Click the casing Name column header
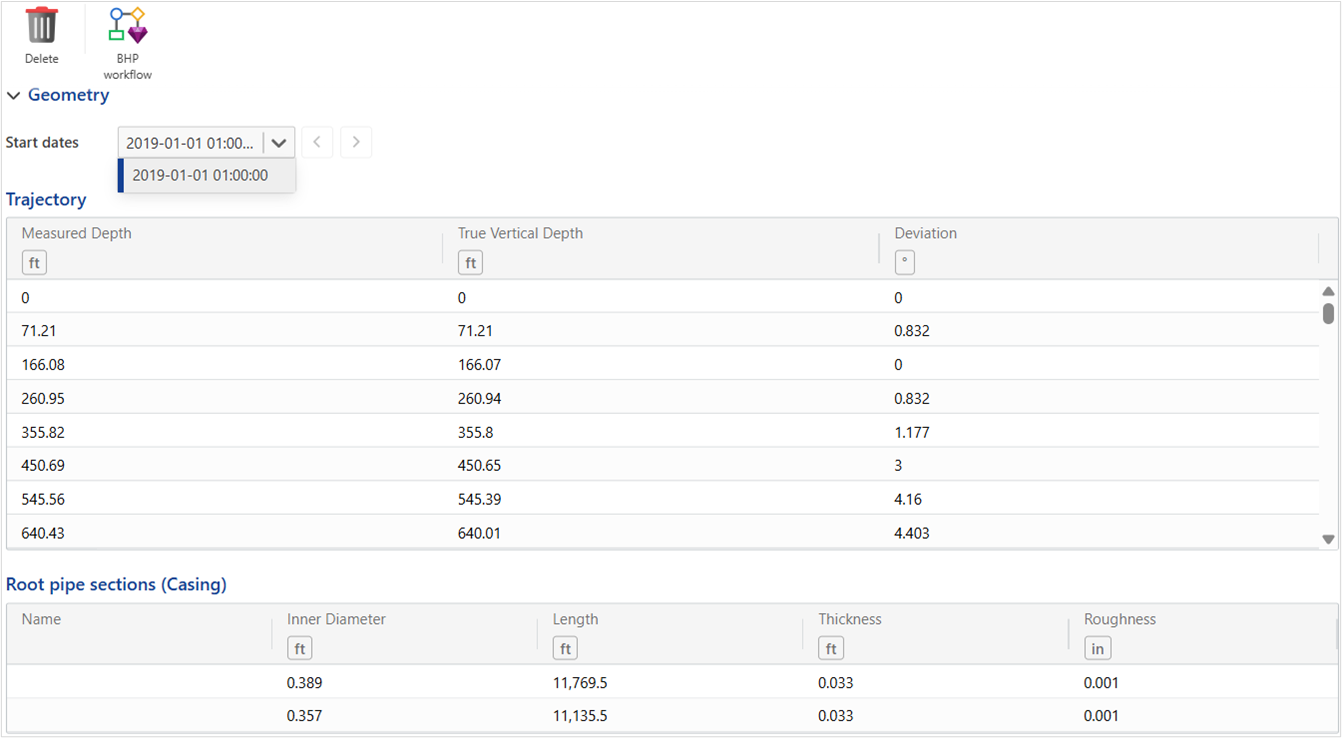1342x738 pixels. tap(41, 619)
